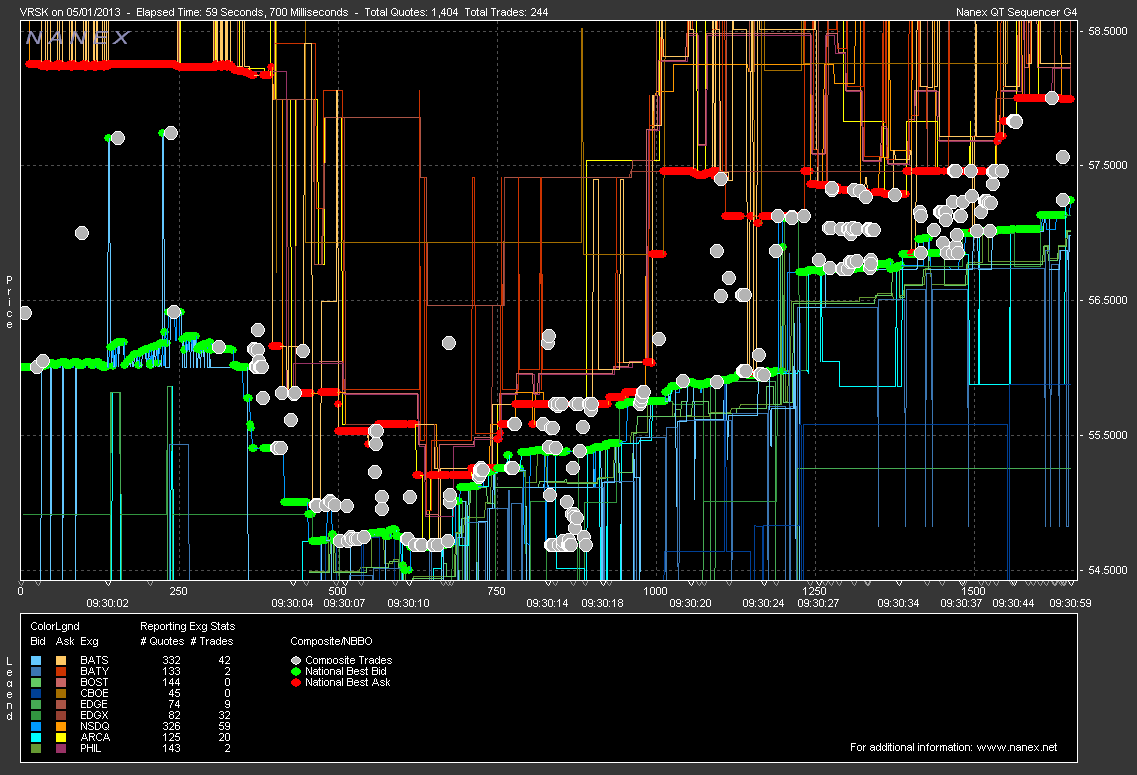Click the PHIL exchange label

point(91,748)
